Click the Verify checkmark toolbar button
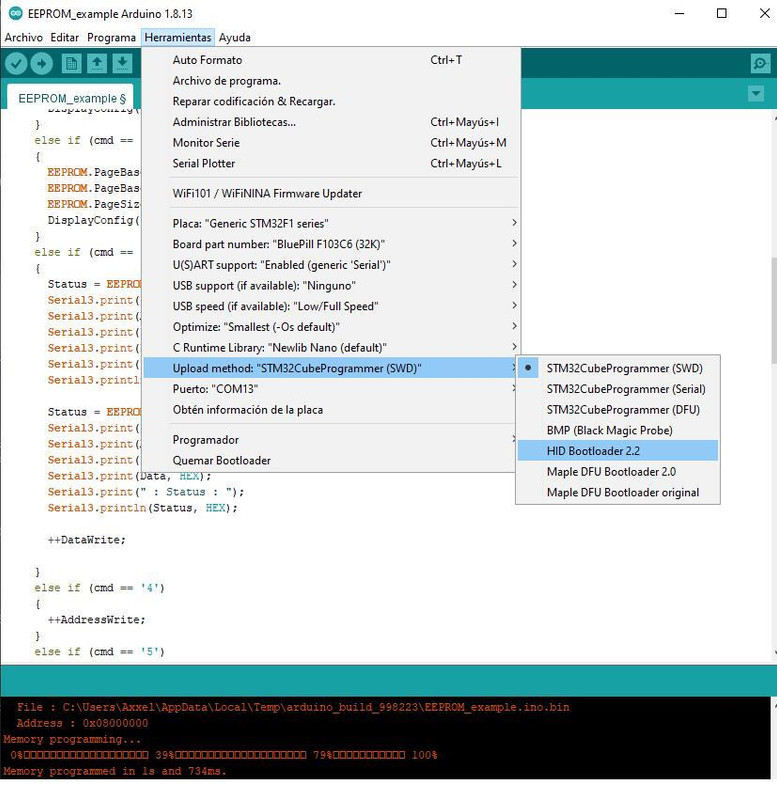Image resolution: width=777 pixels, height=800 pixels. coord(16,64)
